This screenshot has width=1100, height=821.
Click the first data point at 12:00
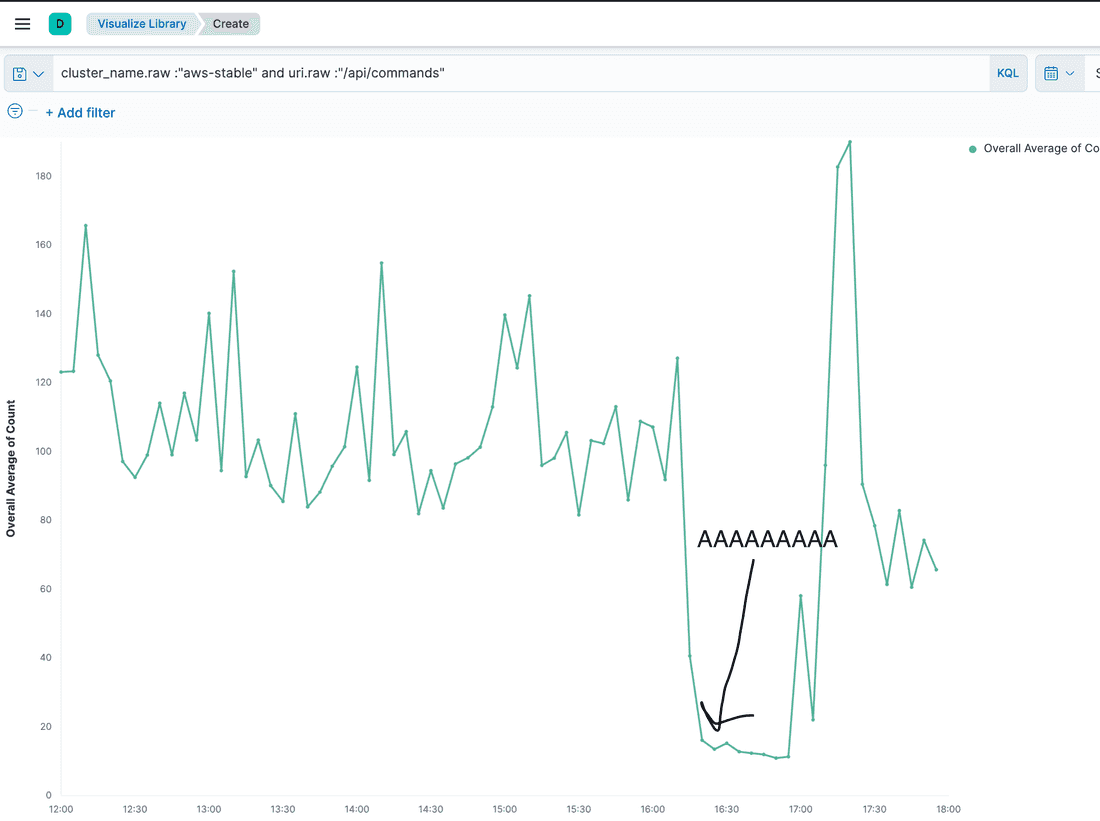(61, 372)
